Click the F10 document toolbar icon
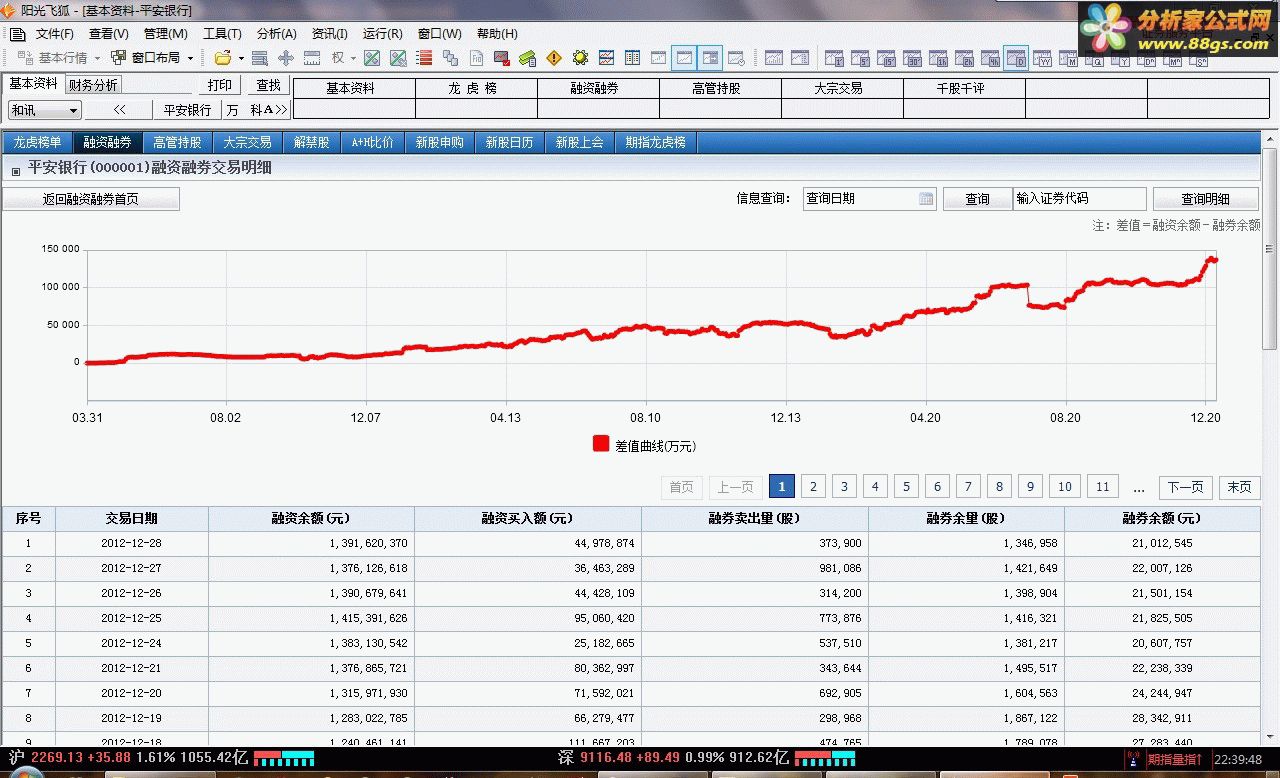The height and width of the screenshot is (778, 1280). [x=476, y=58]
